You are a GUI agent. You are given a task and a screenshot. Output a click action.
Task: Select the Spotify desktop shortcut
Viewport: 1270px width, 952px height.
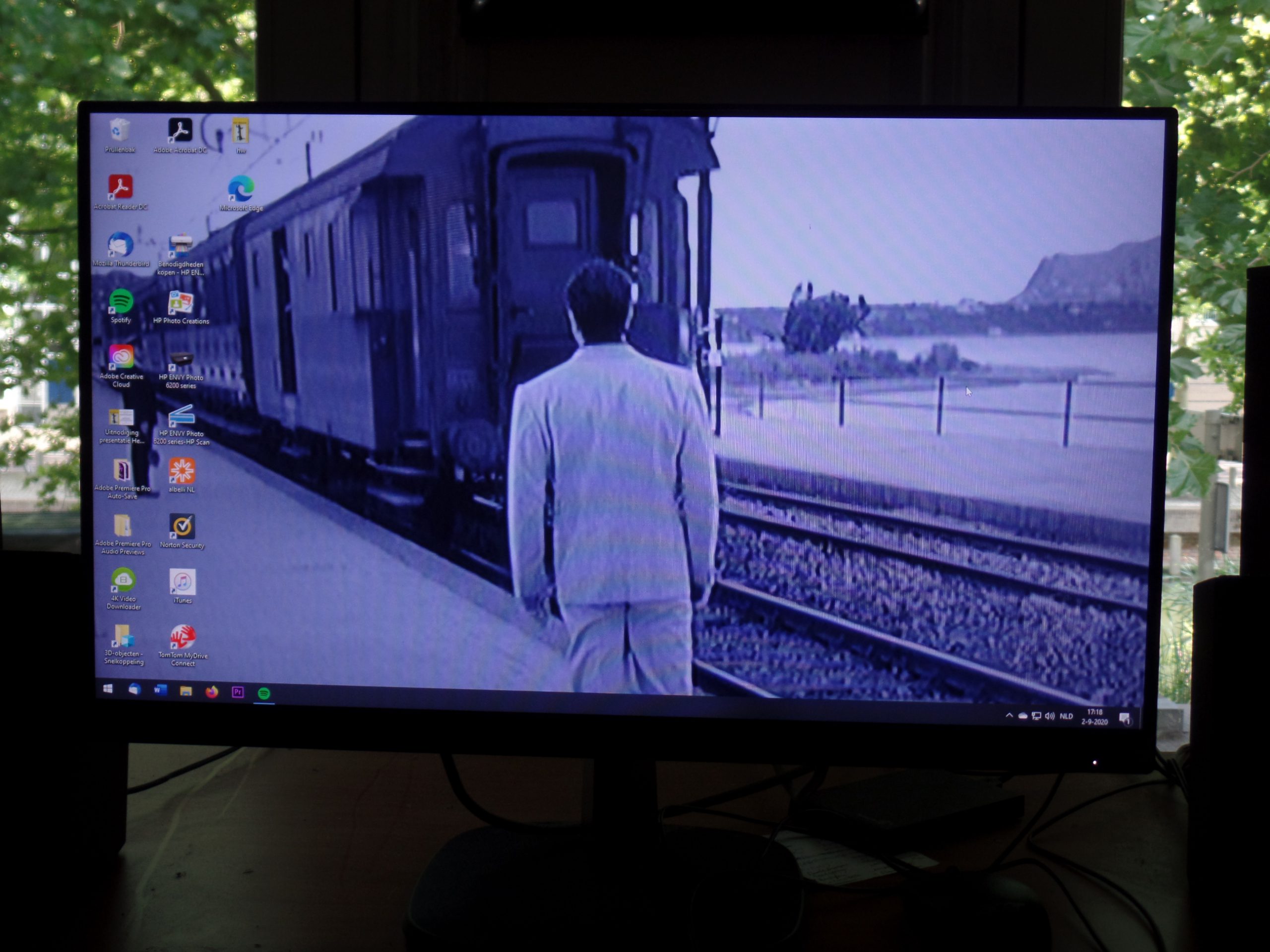[121, 306]
